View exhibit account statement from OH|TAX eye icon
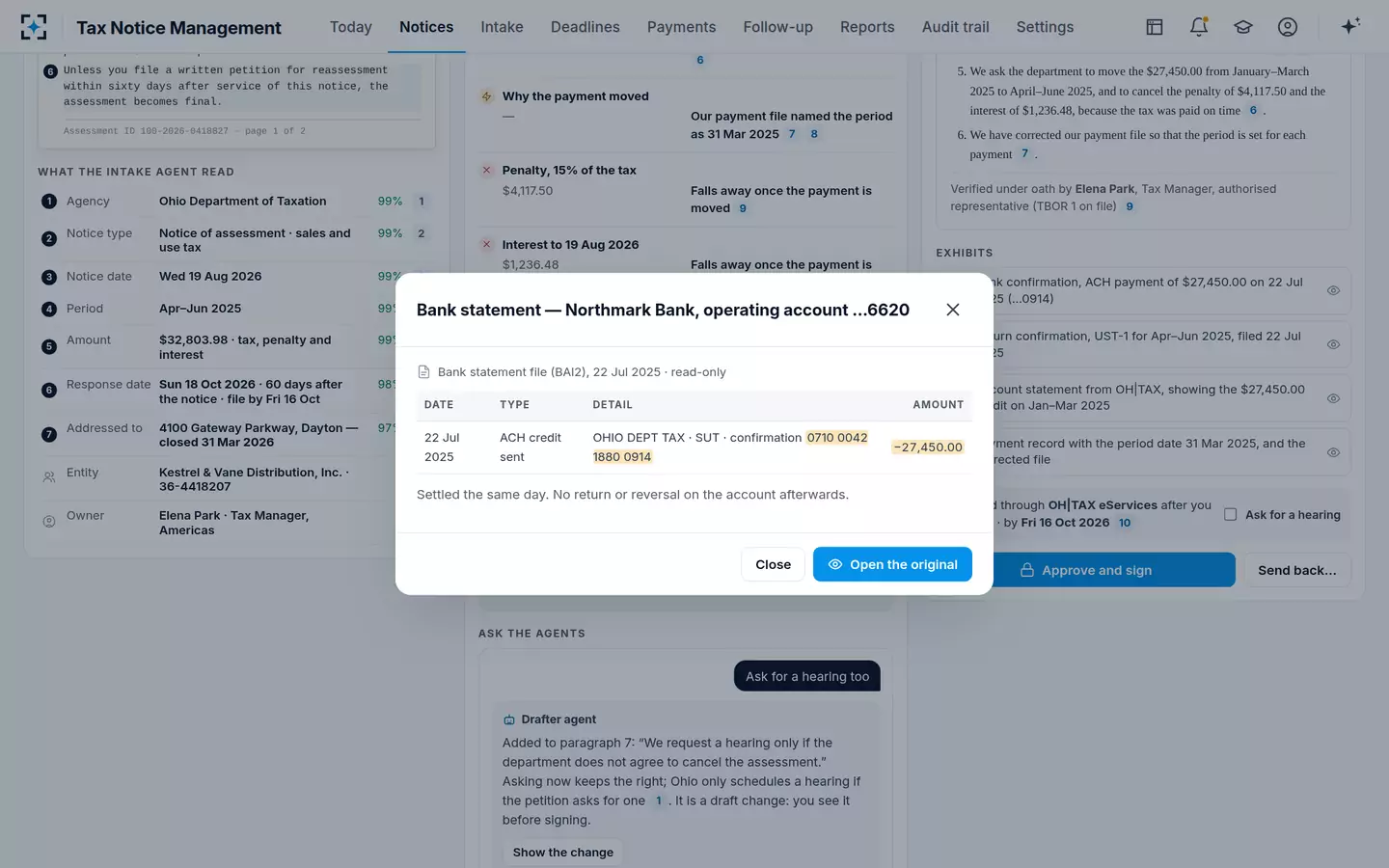 pyautogui.click(x=1333, y=398)
